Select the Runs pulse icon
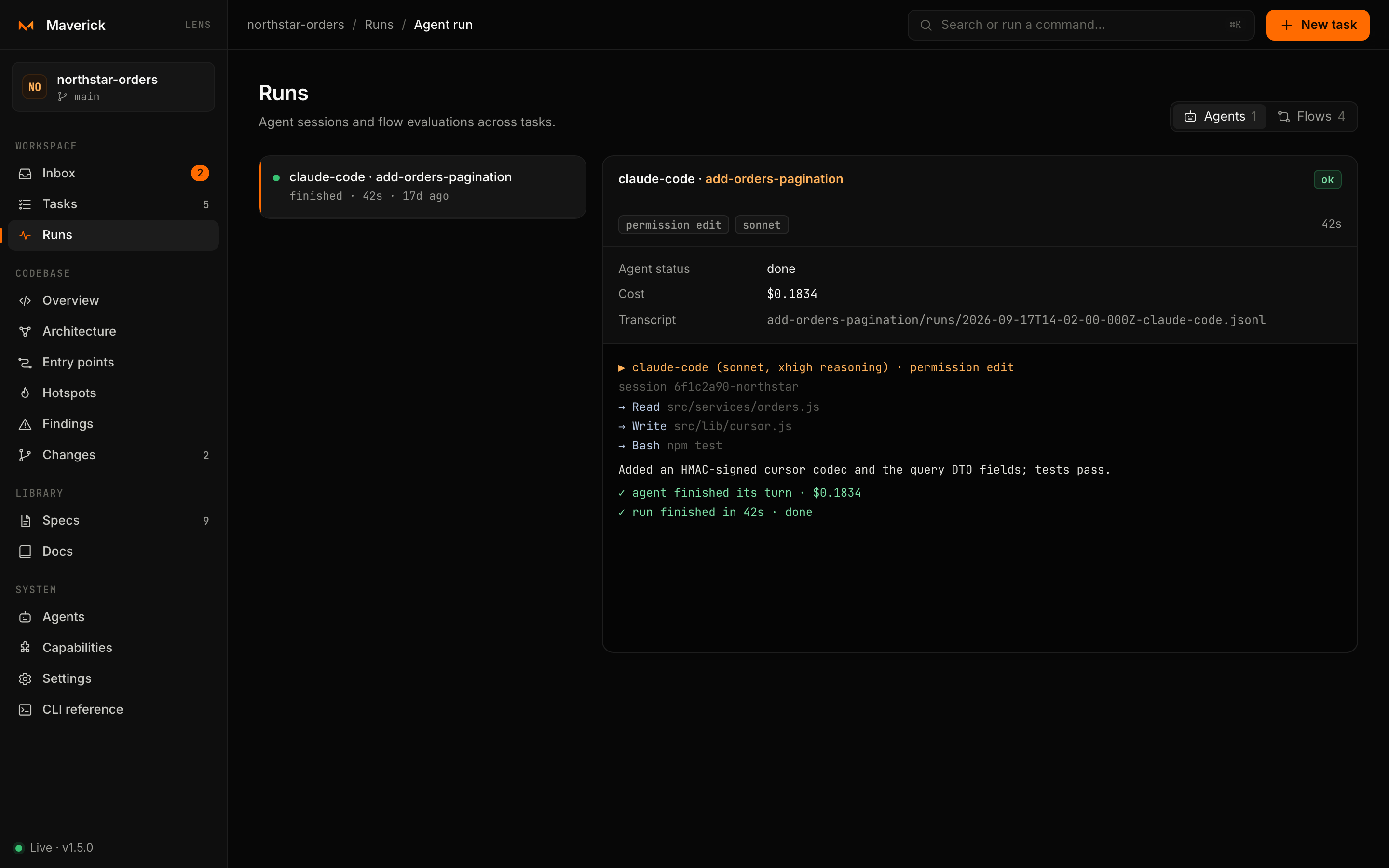The width and height of the screenshot is (1389, 868). (25, 235)
